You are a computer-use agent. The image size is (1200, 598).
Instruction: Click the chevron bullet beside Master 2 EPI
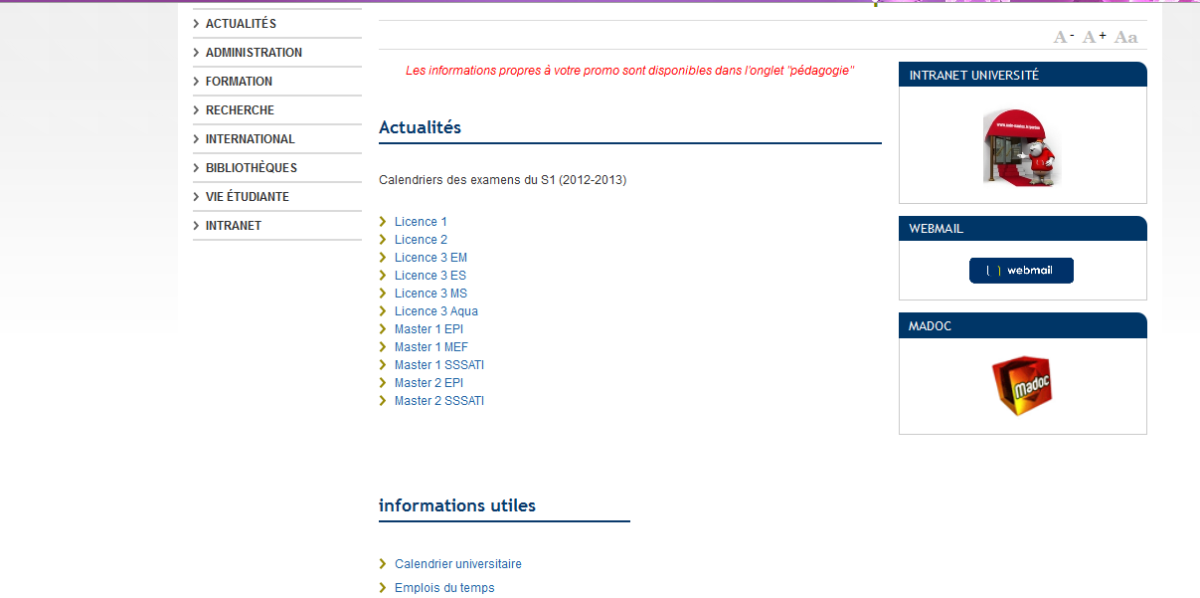[383, 384]
